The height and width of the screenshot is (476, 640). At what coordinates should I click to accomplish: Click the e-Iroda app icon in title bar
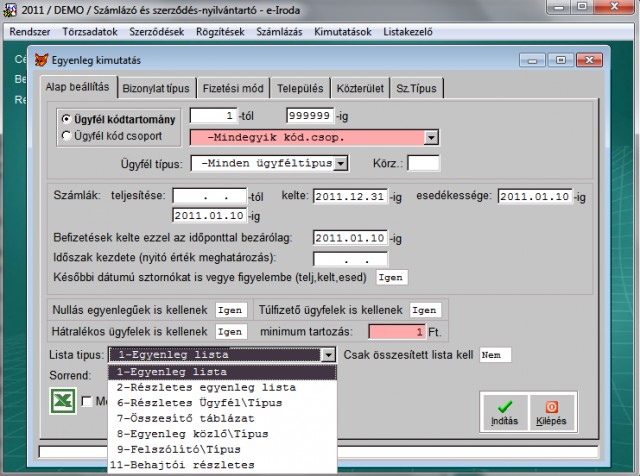(x=11, y=10)
